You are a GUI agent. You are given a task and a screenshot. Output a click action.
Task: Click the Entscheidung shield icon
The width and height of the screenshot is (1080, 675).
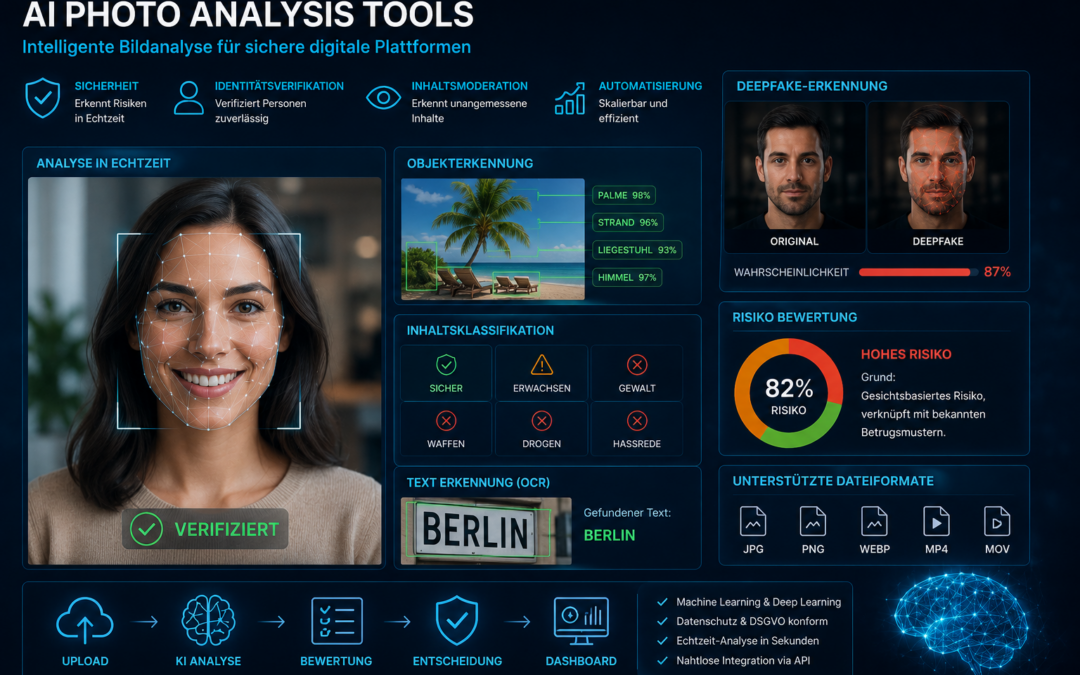pos(457,621)
